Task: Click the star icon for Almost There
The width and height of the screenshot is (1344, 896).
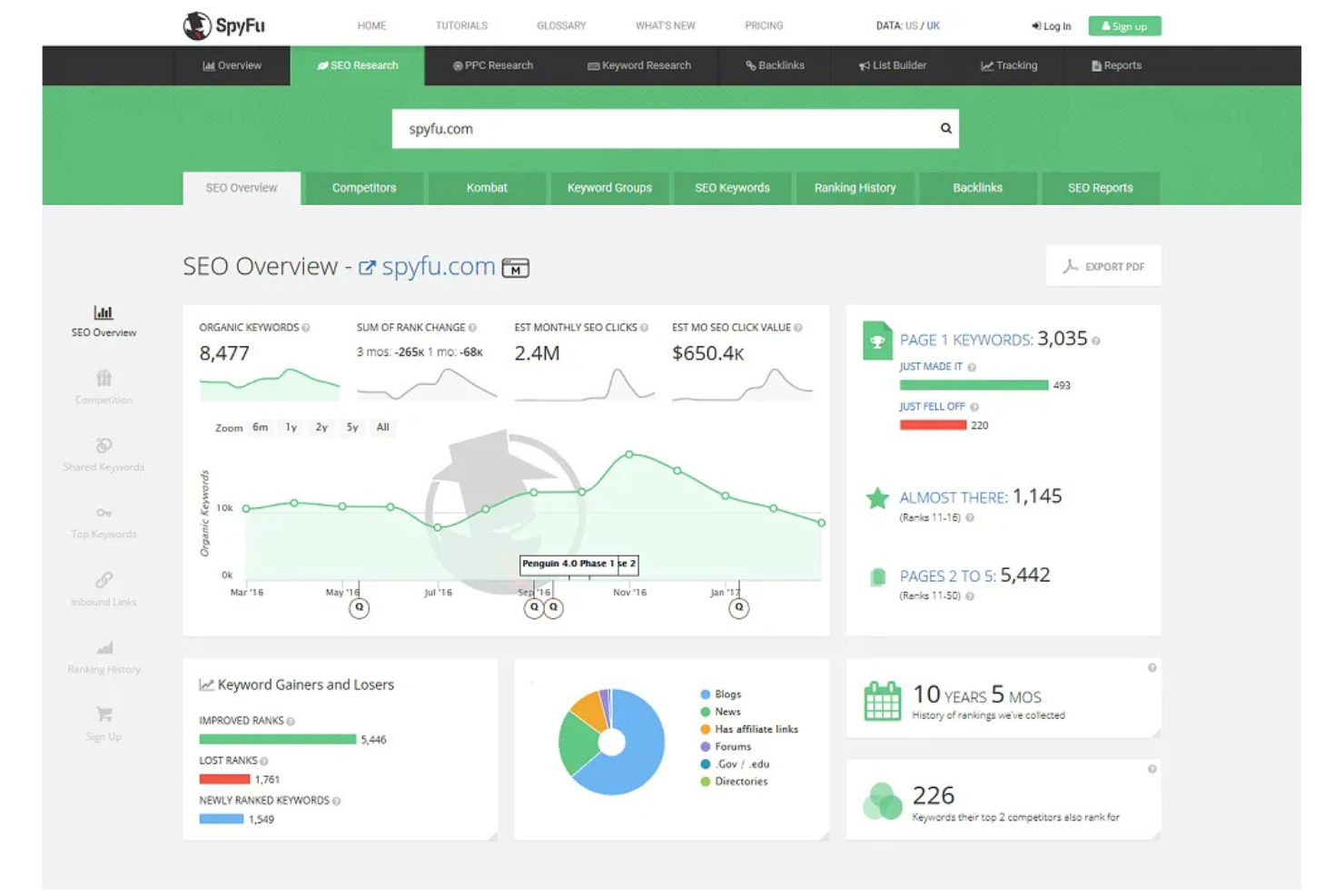Action: [x=877, y=498]
